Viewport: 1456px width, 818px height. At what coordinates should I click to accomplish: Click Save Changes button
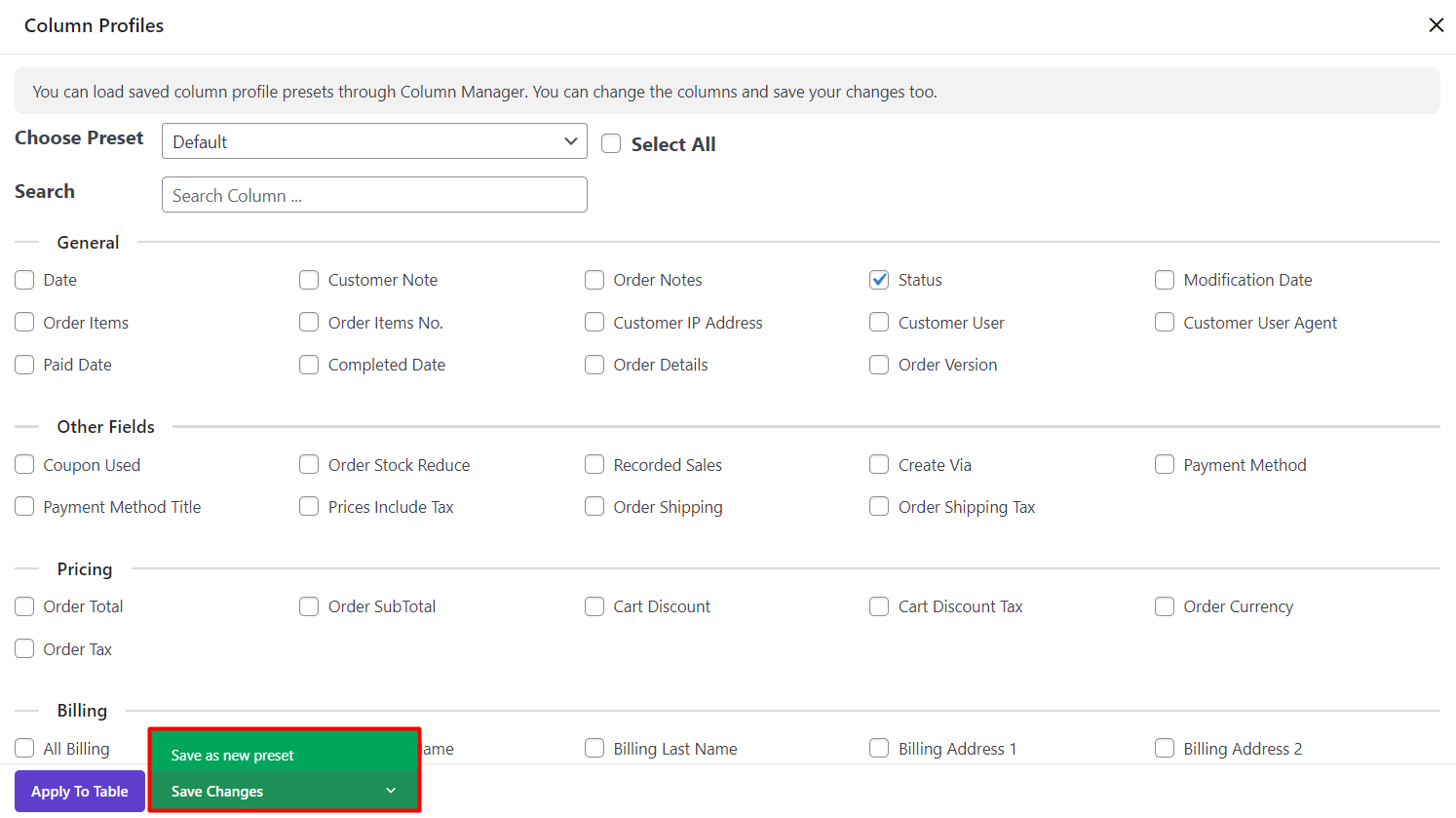pos(217,791)
